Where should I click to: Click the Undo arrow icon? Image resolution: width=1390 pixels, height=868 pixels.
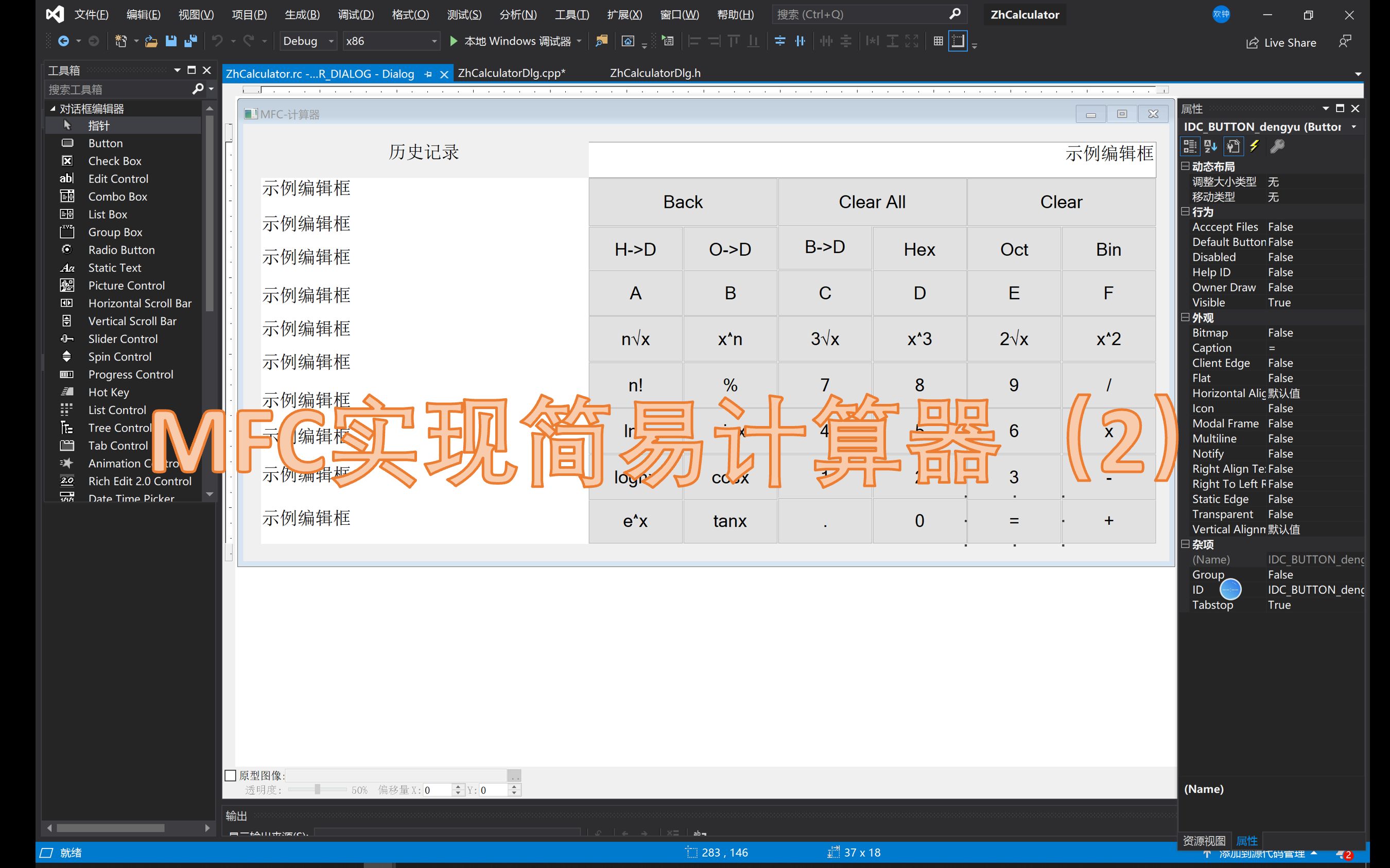pos(217,41)
